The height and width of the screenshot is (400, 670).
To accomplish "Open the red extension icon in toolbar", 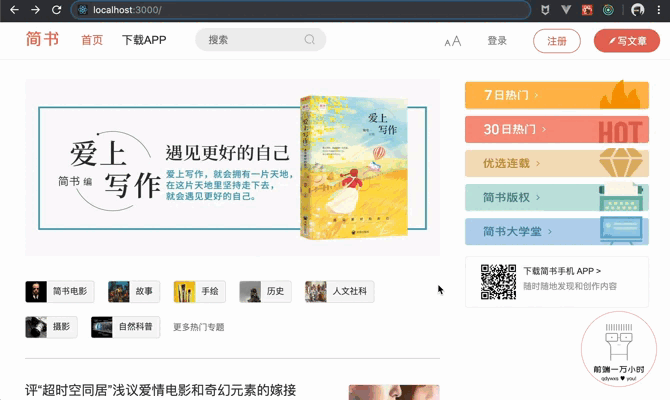I will pyautogui.click(x=587, y=10).
